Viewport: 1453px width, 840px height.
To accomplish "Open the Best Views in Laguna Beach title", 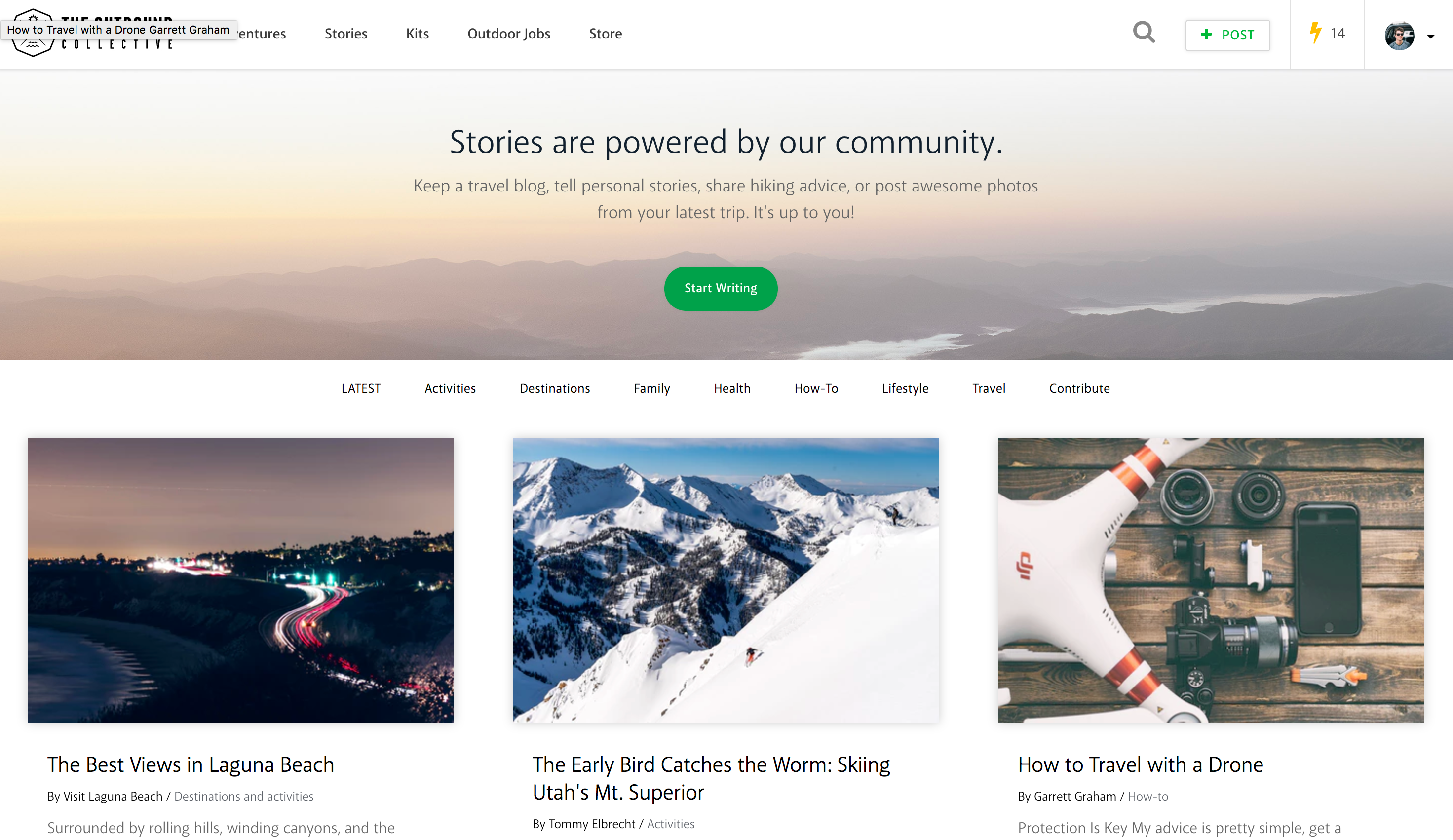I will point(191,764).
